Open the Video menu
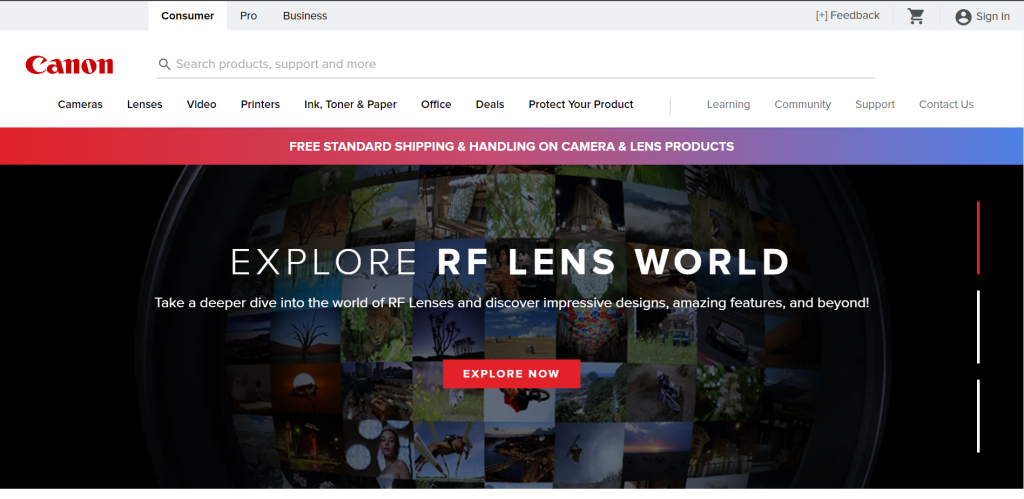This screenshot has height=499, width=1024. pos(201,105)
